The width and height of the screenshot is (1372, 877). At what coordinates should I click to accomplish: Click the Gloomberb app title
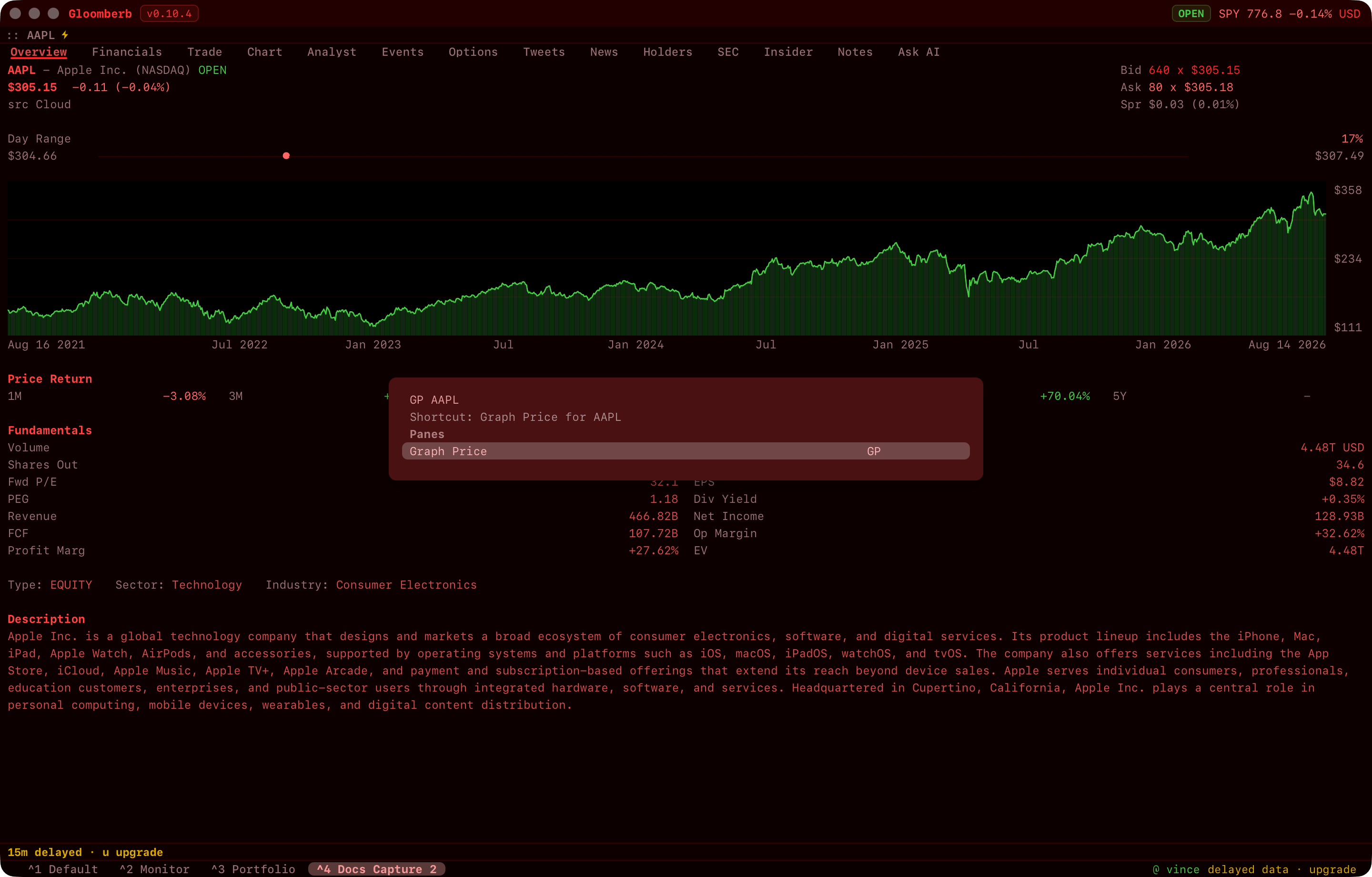[x=100, y=14]
